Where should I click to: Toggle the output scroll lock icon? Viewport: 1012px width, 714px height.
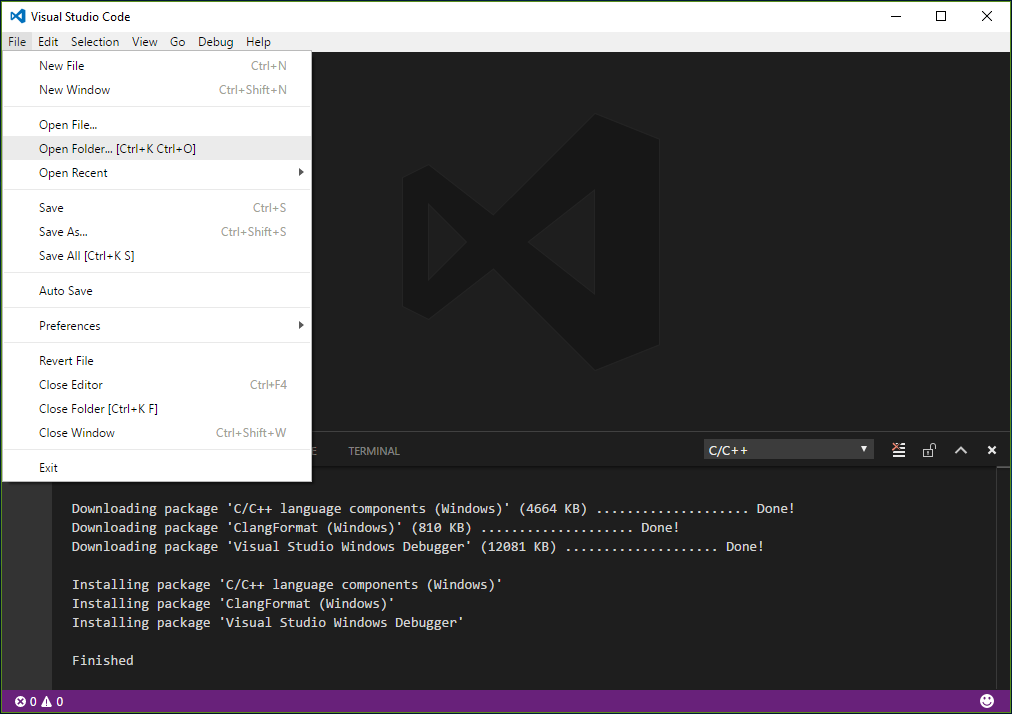point(929,450)
